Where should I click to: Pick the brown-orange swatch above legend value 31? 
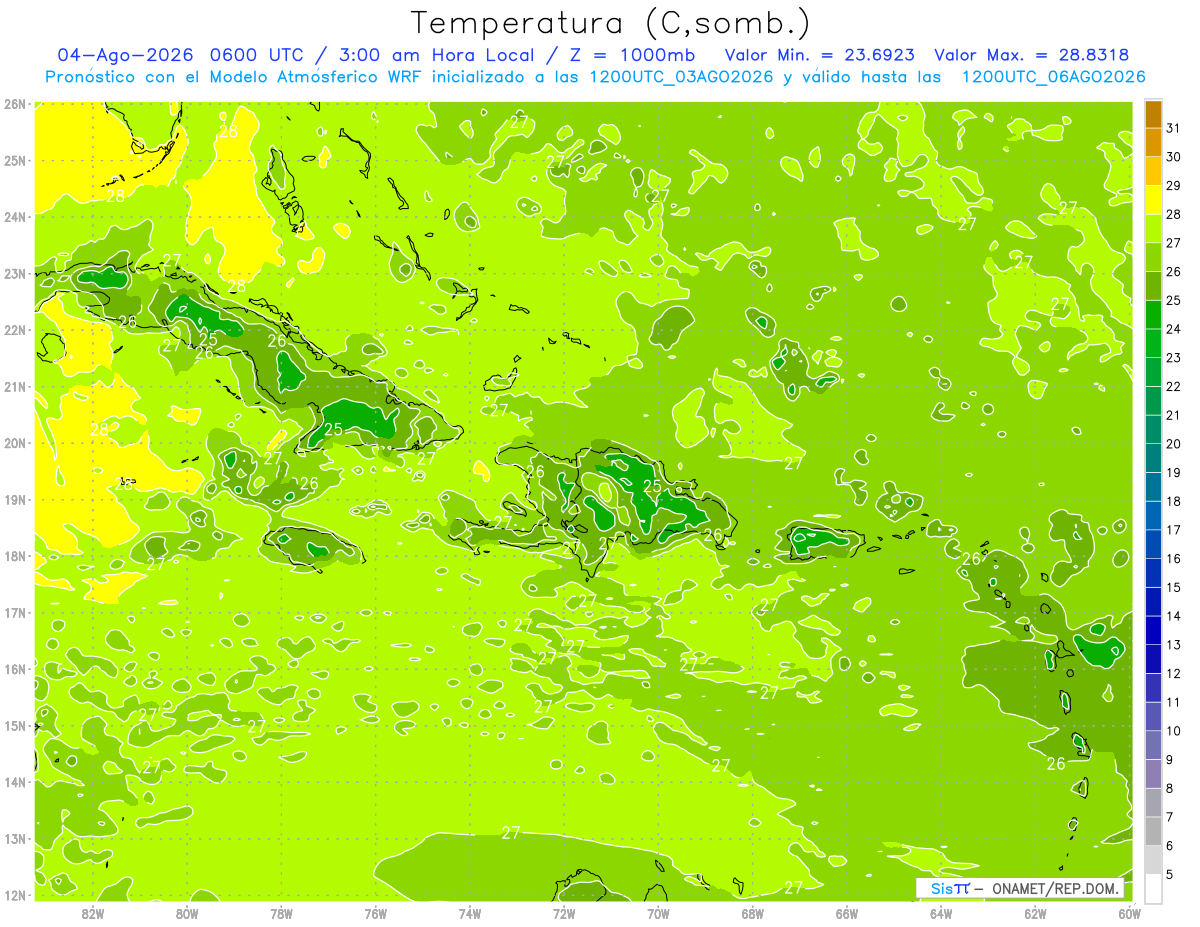1153,114
